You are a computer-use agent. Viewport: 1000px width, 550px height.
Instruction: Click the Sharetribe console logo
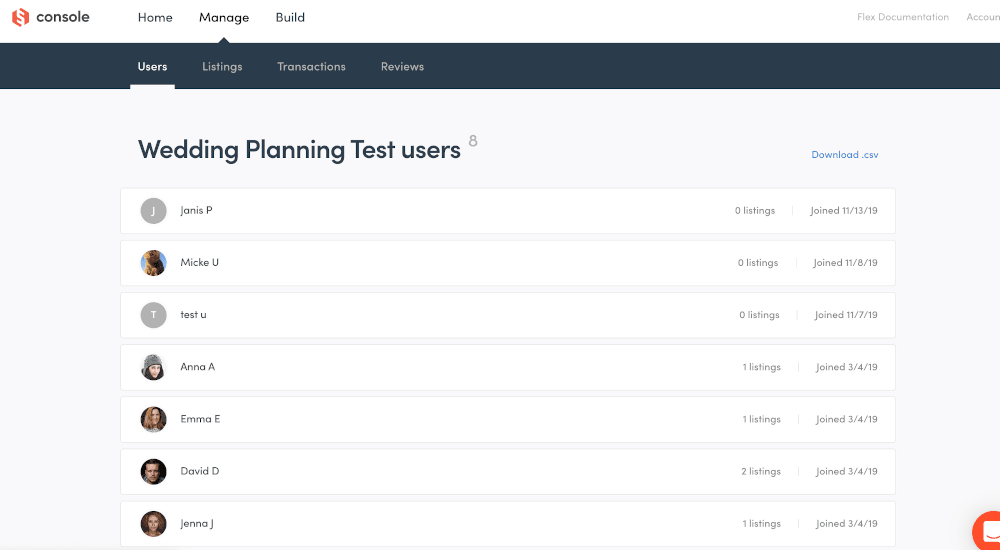point(50,17)
